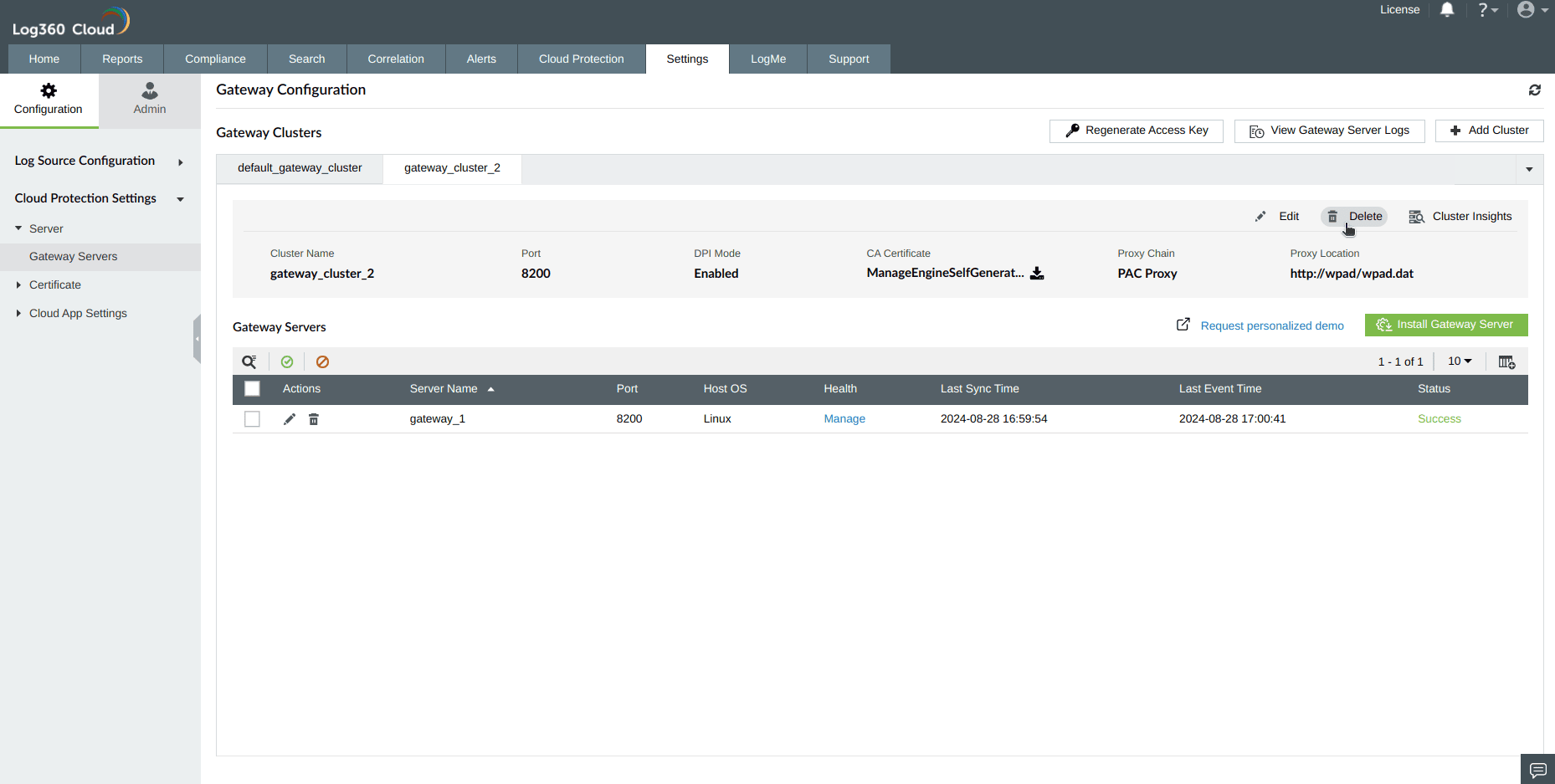This screenshot has height=784, width=1555.
Task: Open the search filter in servers table
Action: 249,362
